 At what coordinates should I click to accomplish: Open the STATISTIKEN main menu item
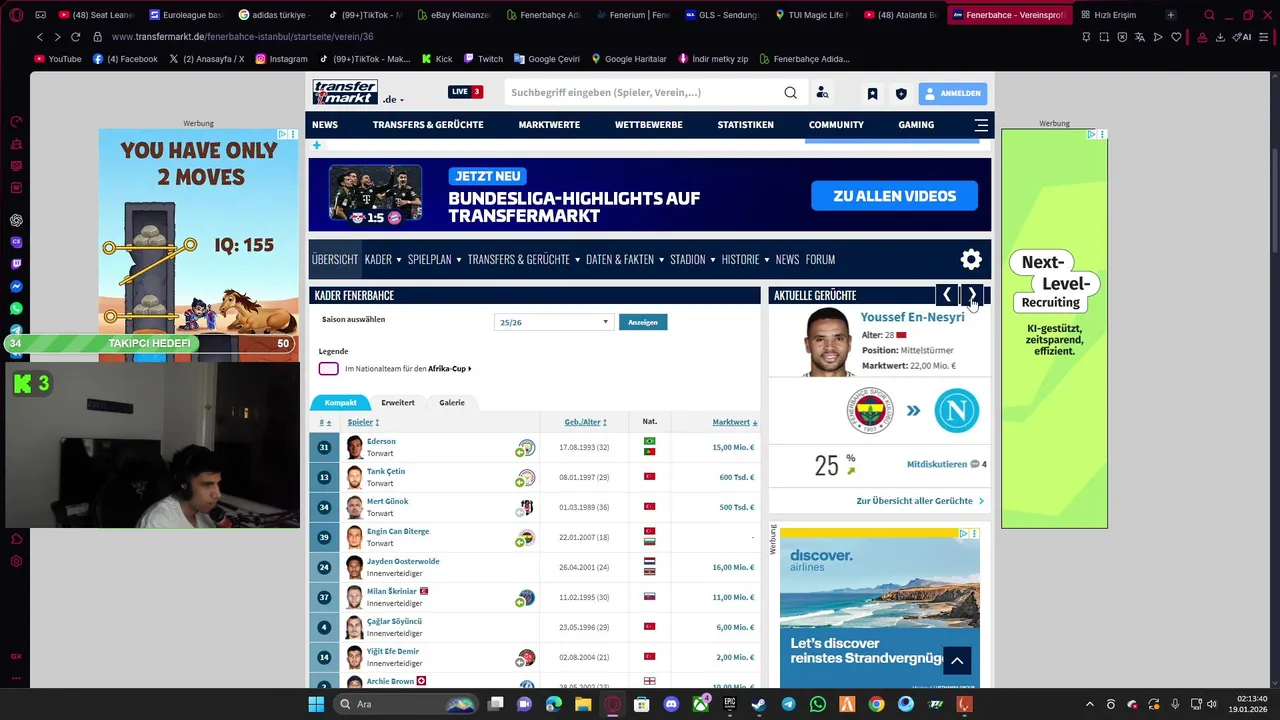point(746,125)
